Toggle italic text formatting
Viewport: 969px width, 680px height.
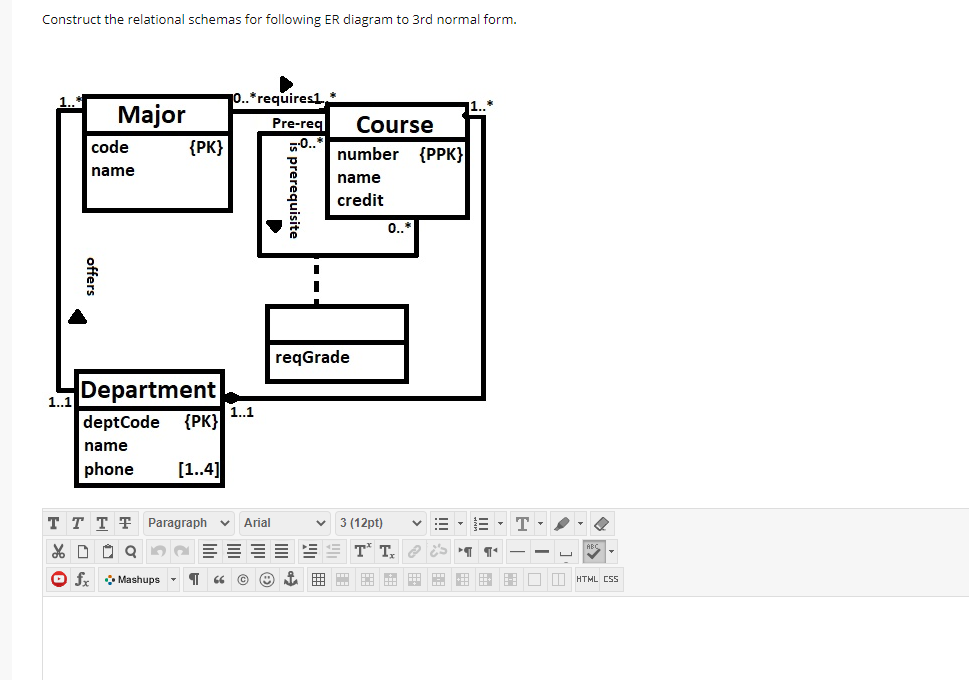click(x=76, y=522)
